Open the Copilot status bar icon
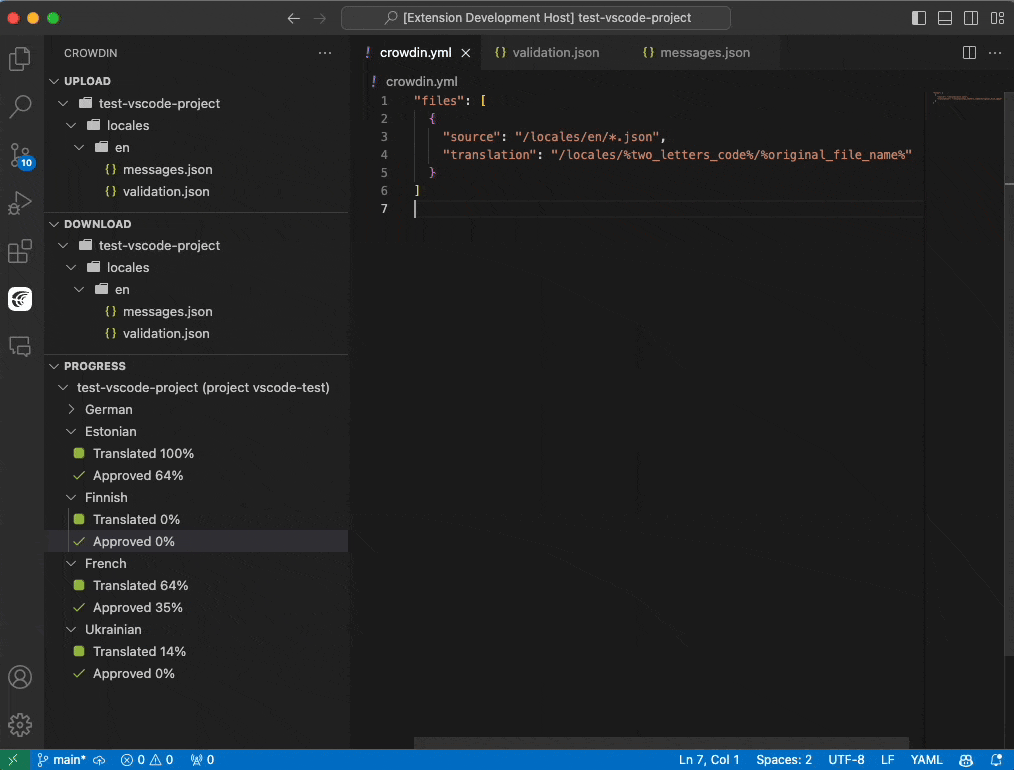 [x=965, y=760]
